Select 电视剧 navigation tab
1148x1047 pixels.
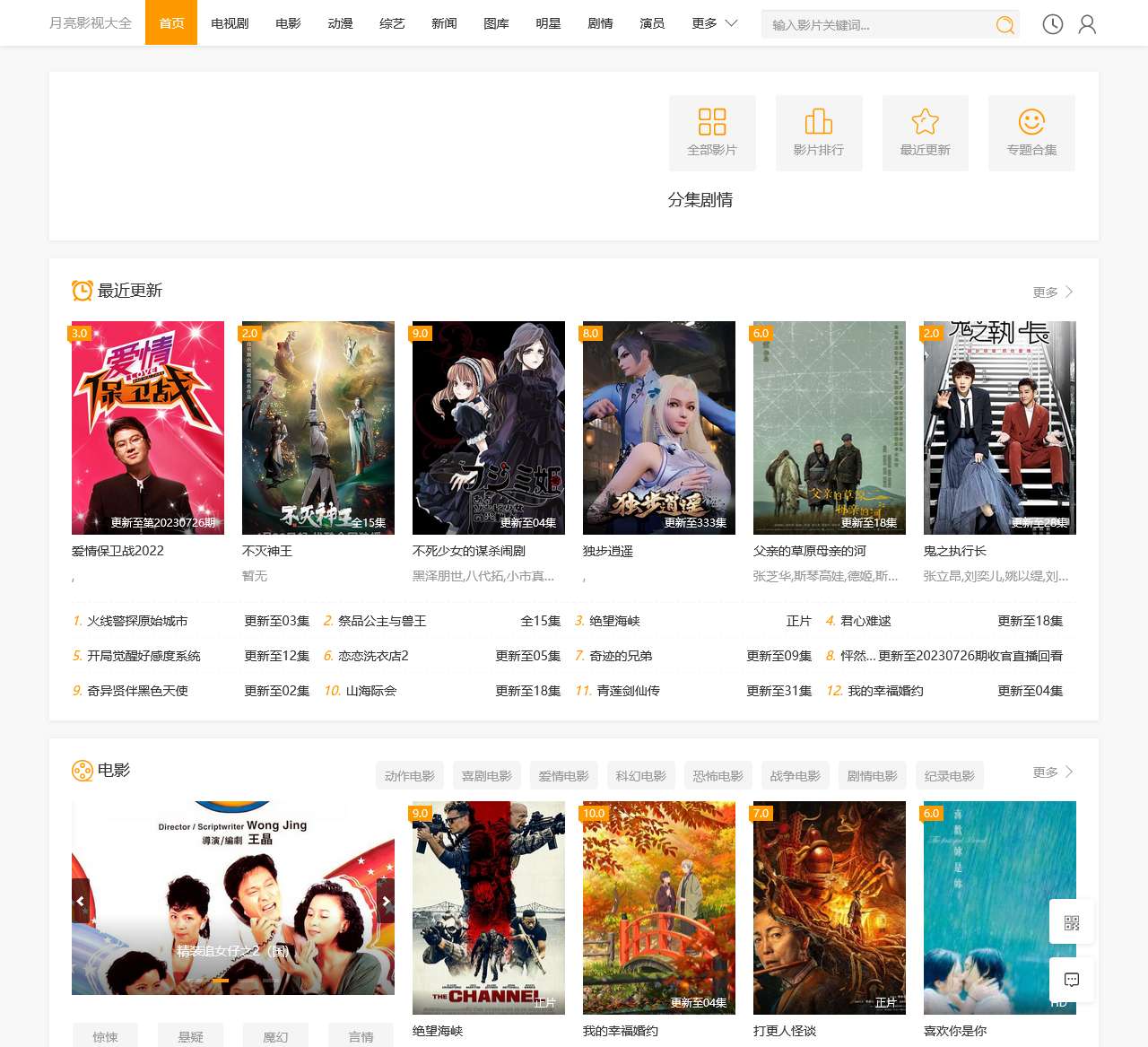[x=230, y=23]
